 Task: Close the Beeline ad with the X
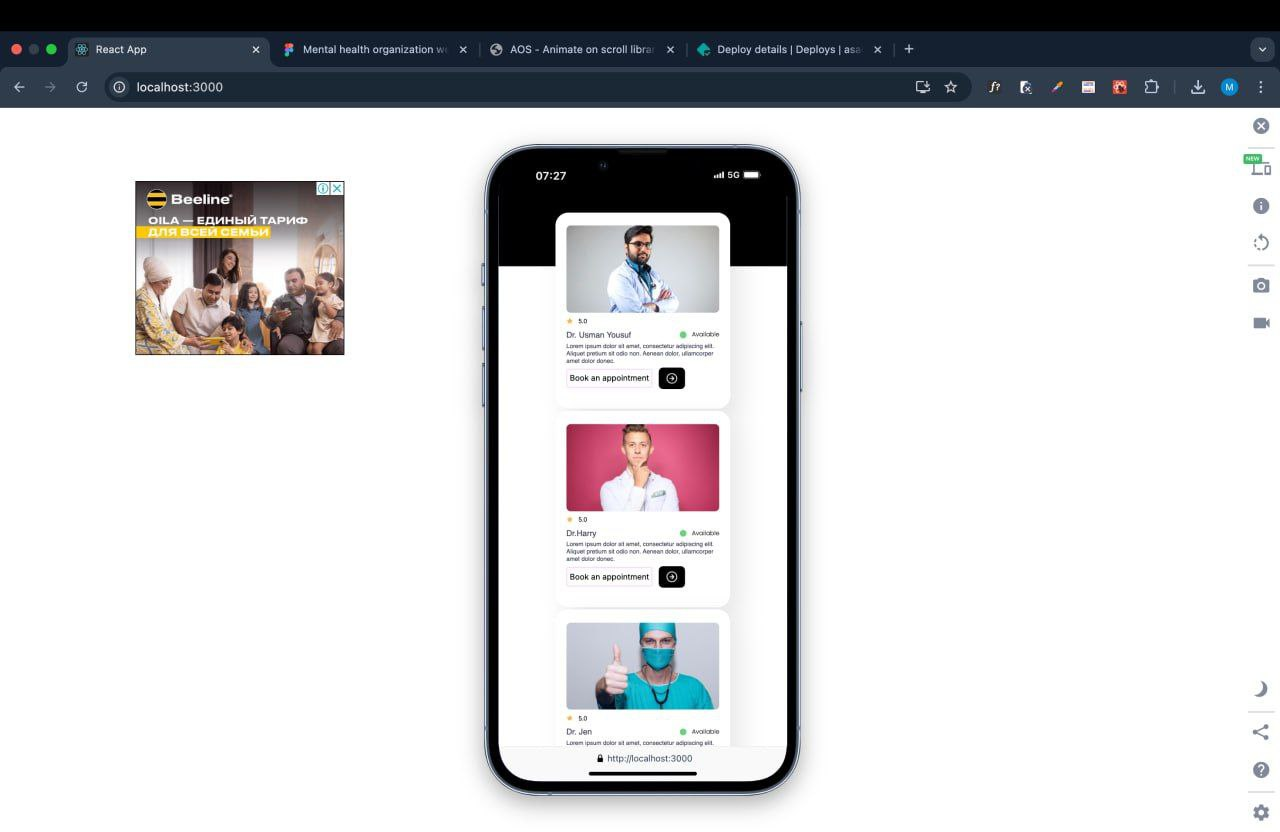337,188
